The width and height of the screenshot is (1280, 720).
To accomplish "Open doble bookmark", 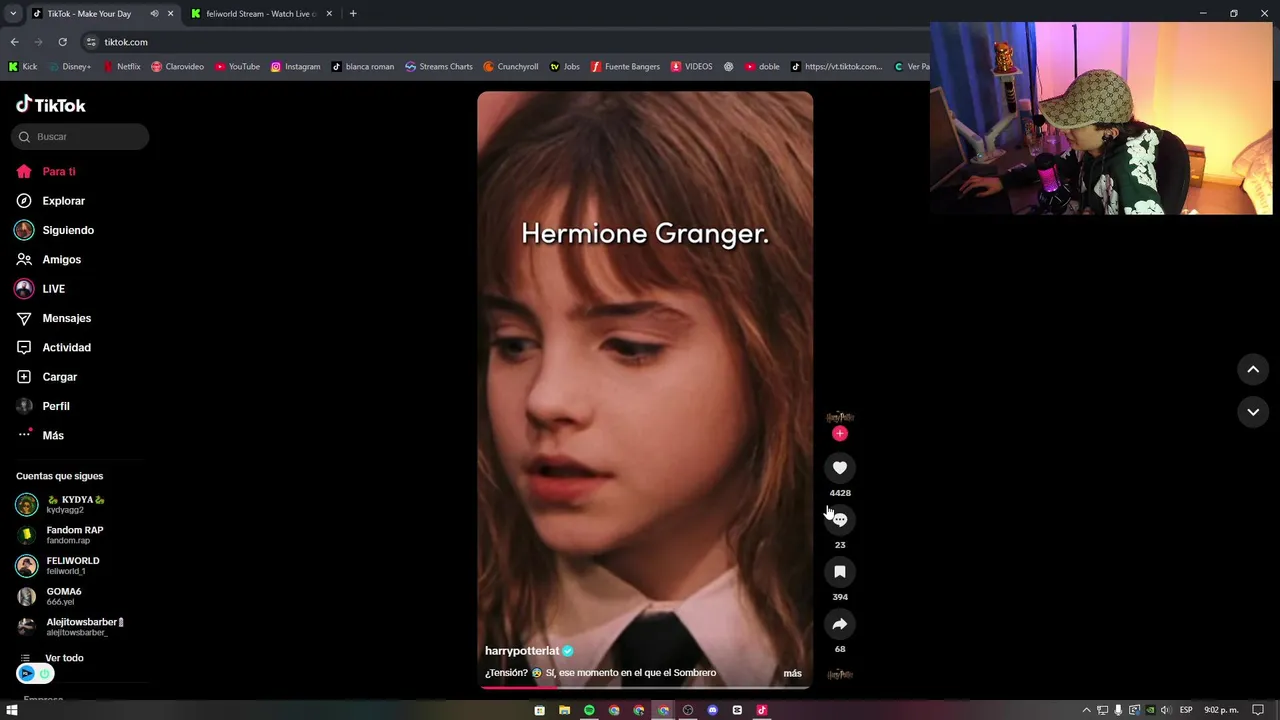I will [762, 67].
